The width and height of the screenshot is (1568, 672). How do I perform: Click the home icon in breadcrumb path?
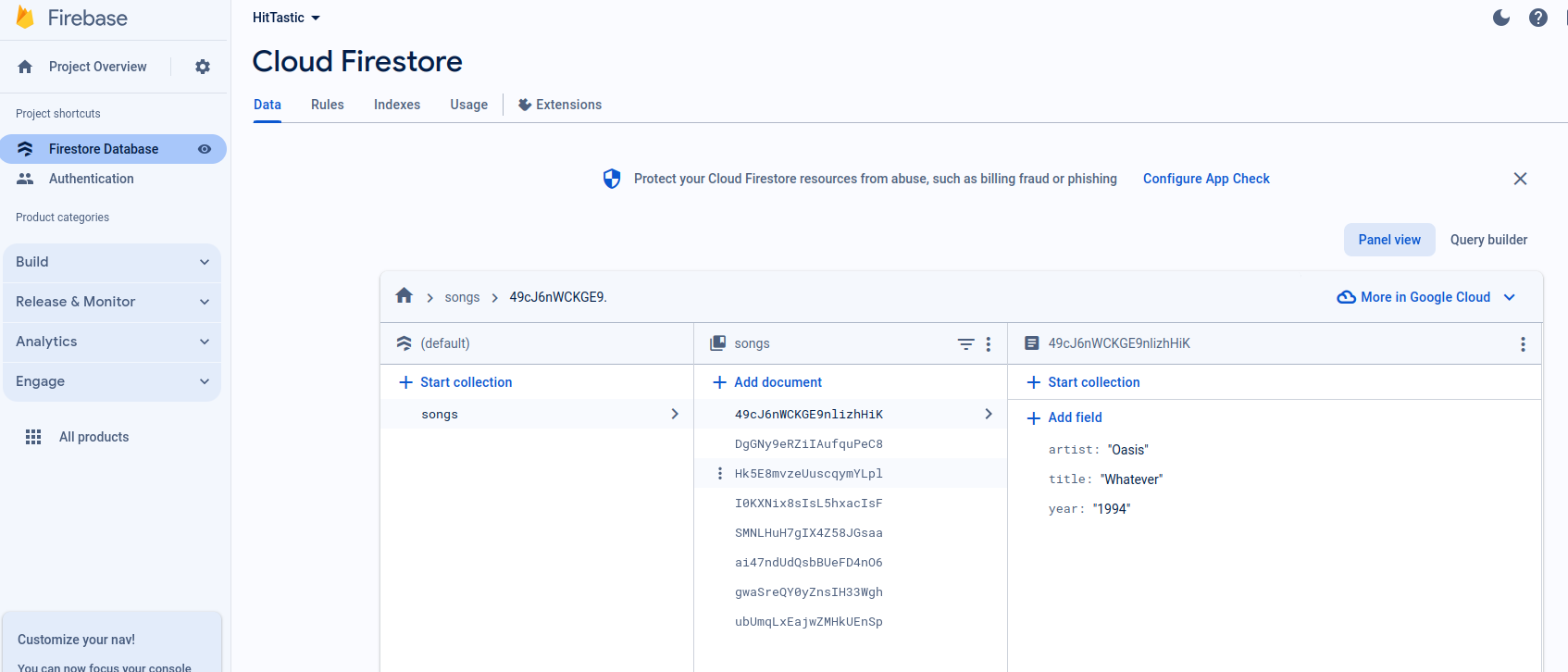coord(404,296)
